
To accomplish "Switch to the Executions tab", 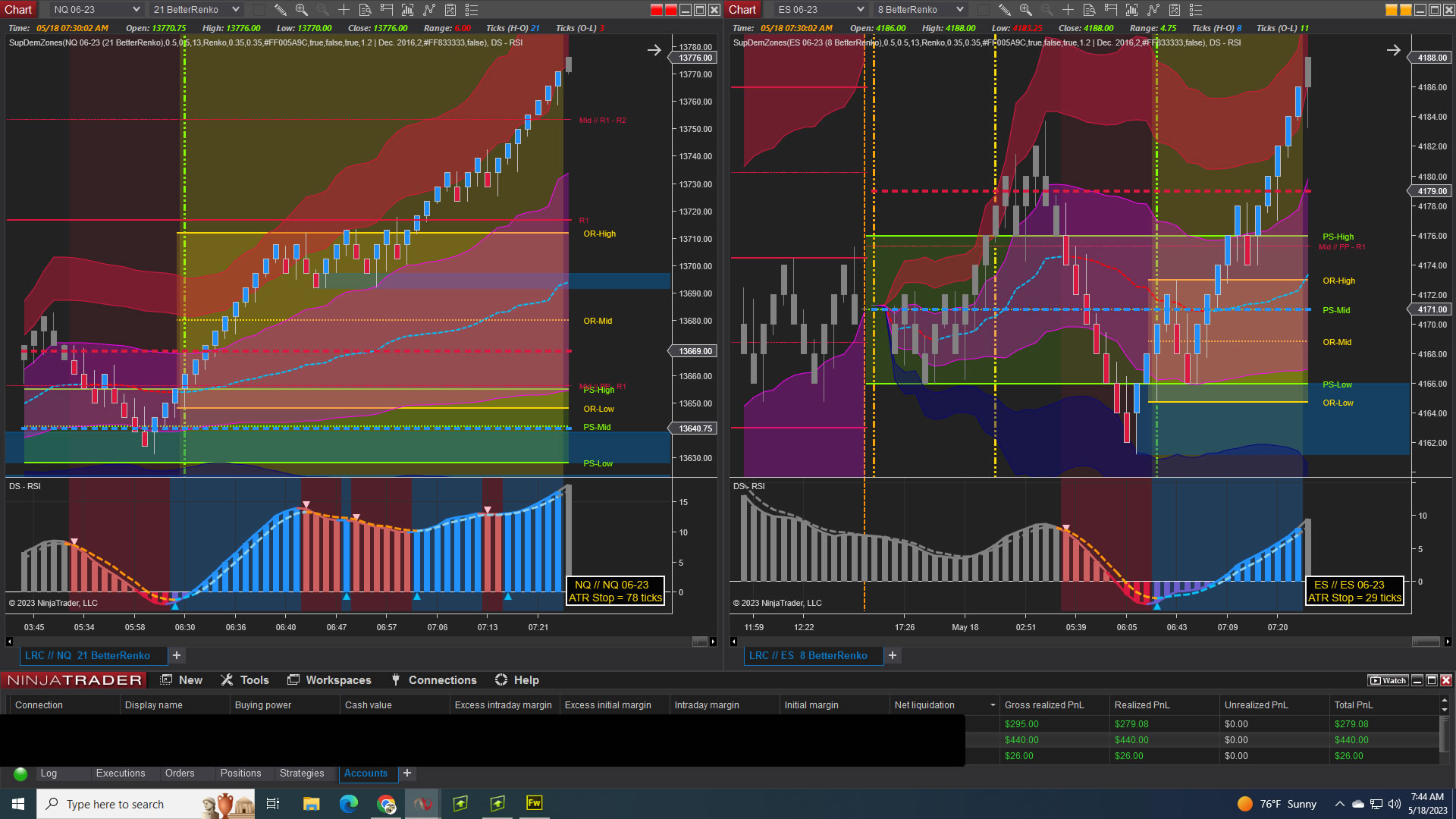I will [121, 773].
